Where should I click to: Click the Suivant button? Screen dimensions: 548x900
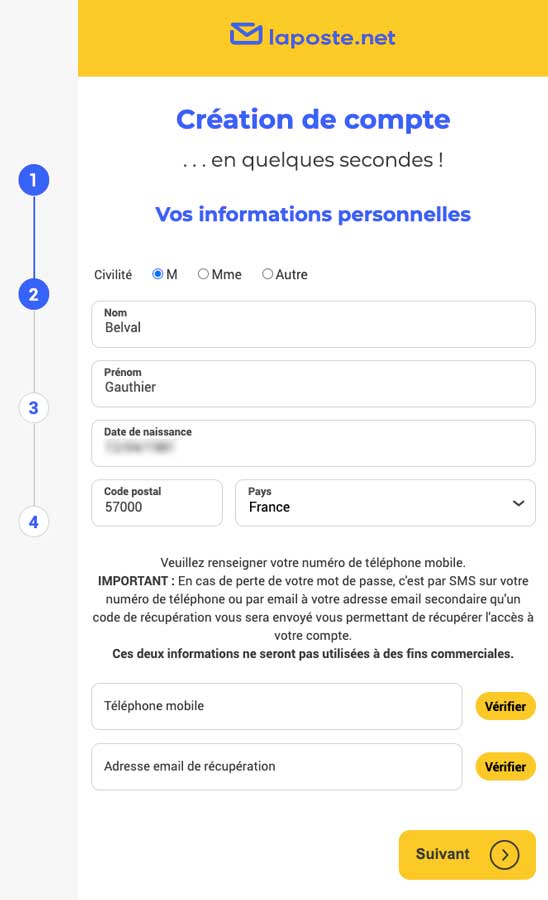coord(467,855)
